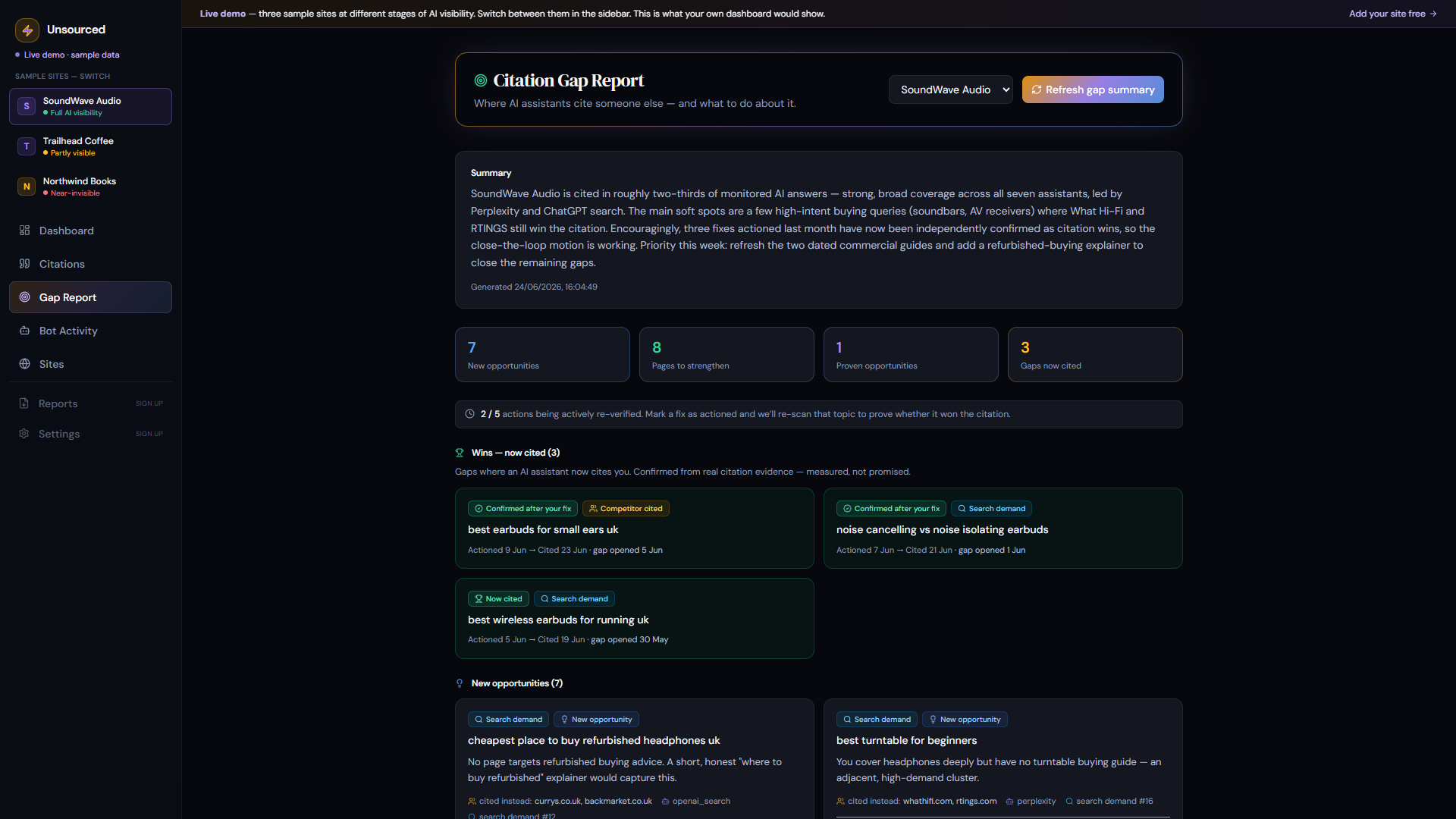Open the New opportunities stat card
This screenshot has width=1456, height=819.
pyautogui.click(x=542, y=355)
